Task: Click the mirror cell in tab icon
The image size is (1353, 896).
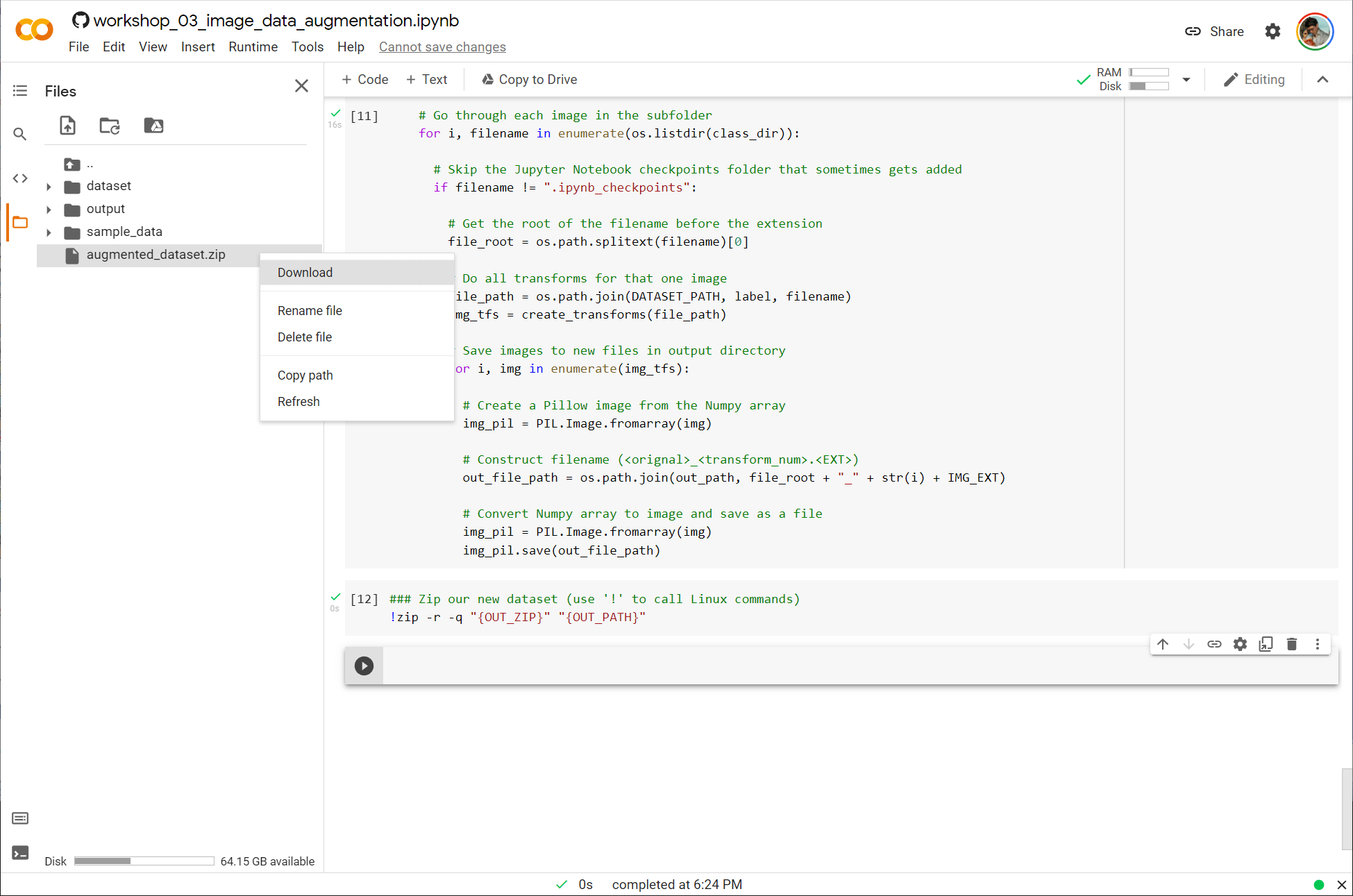Action: (x=1266, y=644)
